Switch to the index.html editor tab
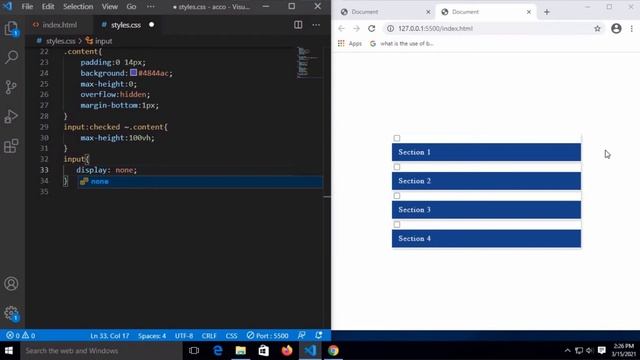The width and height of the screenshot is (640, 360). click(59, 25)
